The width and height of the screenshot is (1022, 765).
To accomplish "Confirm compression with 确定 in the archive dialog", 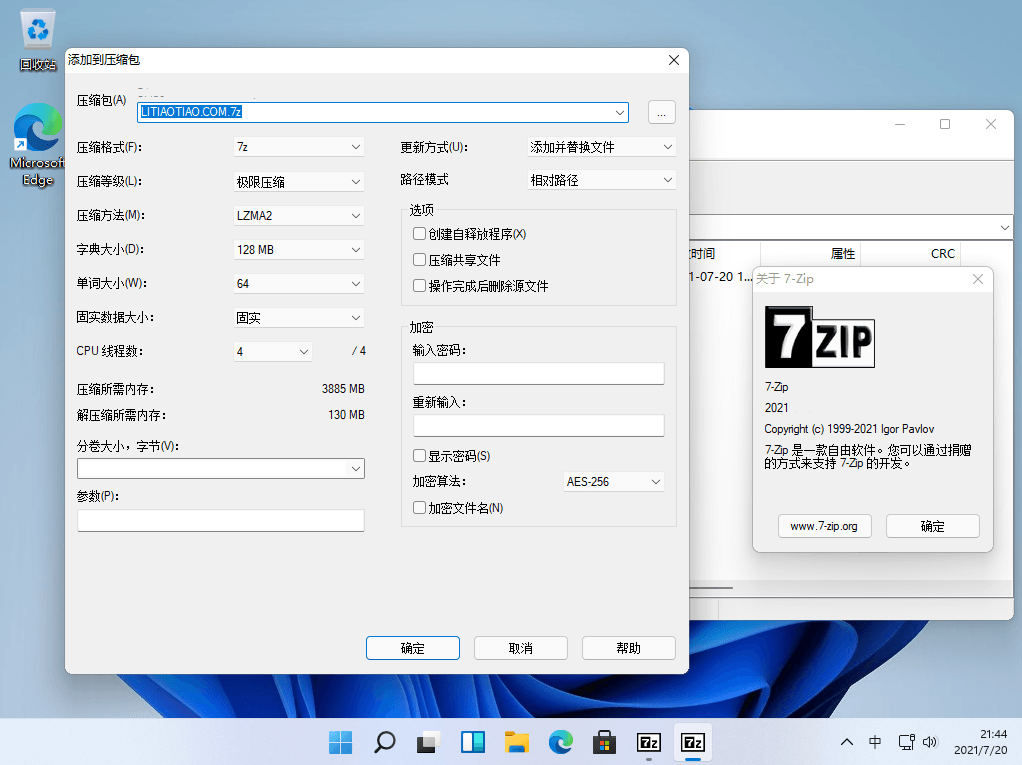I will click(413, 648).
